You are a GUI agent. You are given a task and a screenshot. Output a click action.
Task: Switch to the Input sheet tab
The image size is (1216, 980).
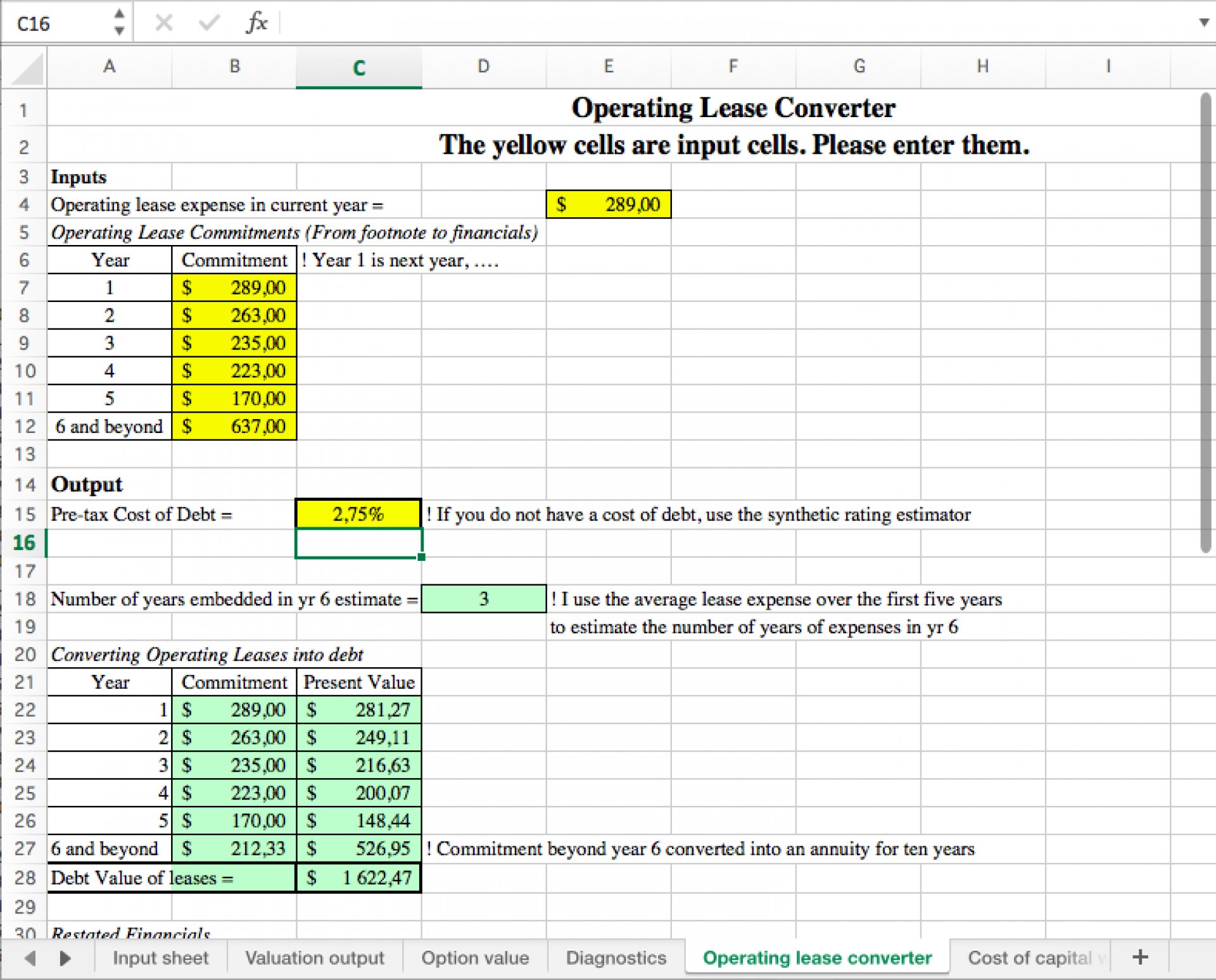click(x=160, y=958)
